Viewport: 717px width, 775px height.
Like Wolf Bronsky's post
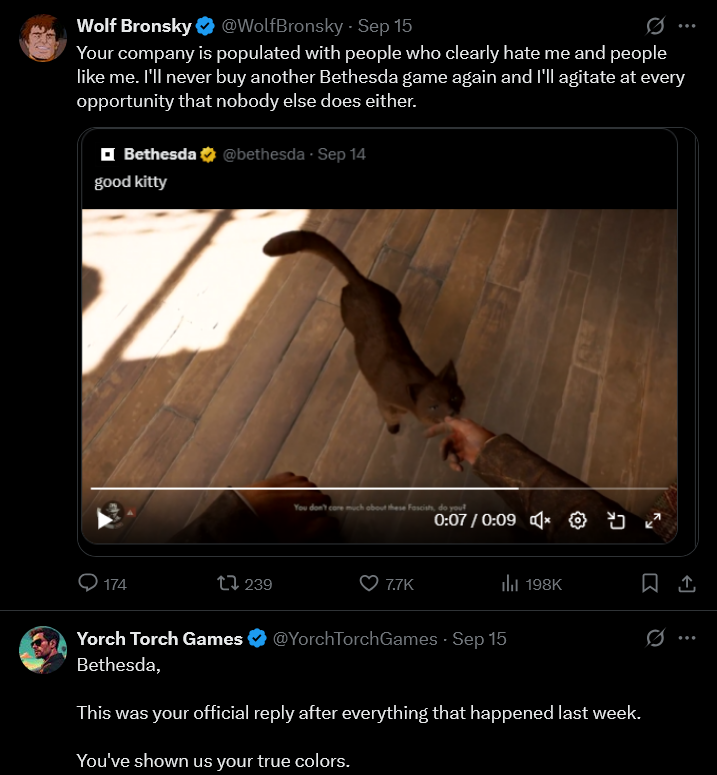369,583
